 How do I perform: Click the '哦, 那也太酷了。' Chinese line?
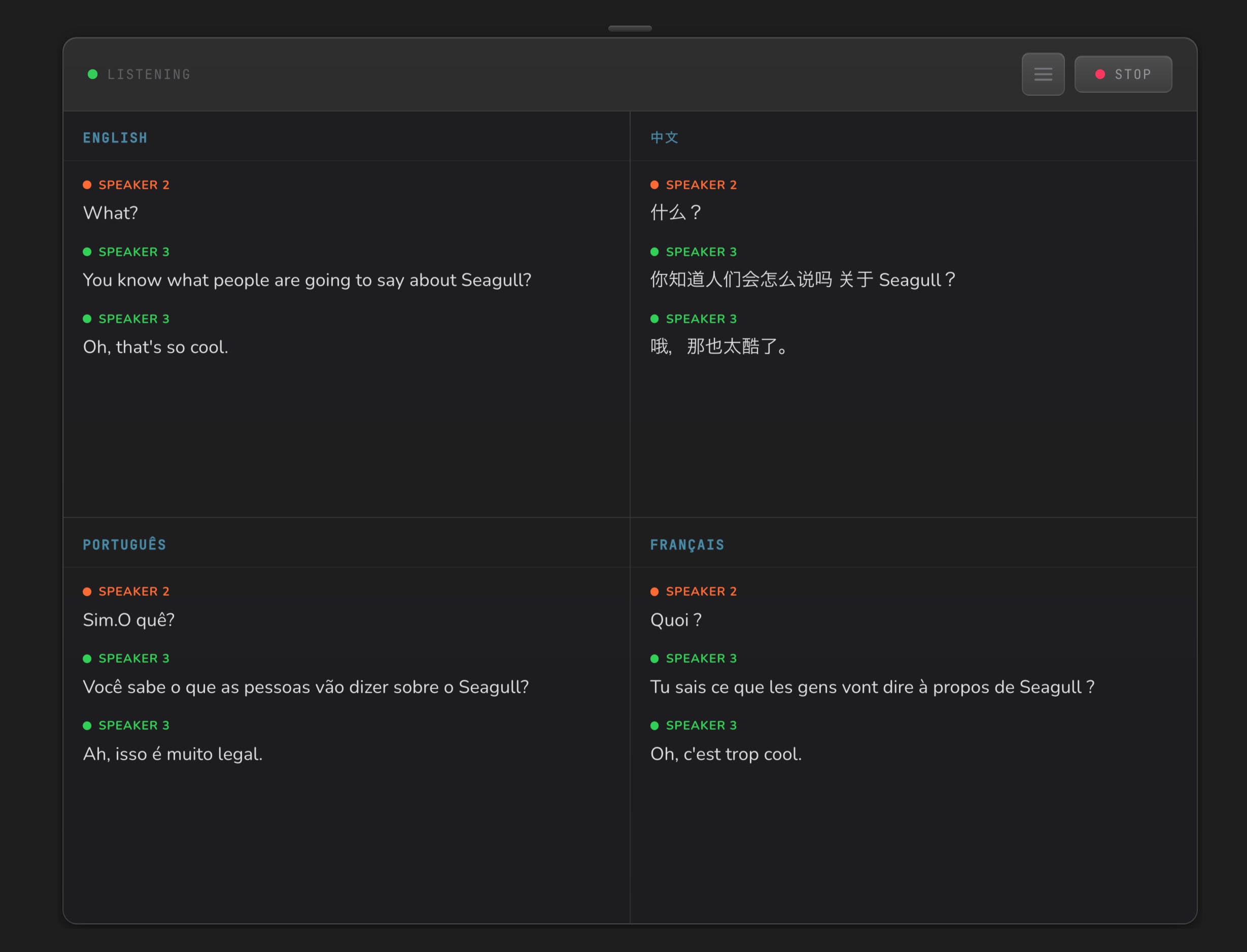[718, 347]
